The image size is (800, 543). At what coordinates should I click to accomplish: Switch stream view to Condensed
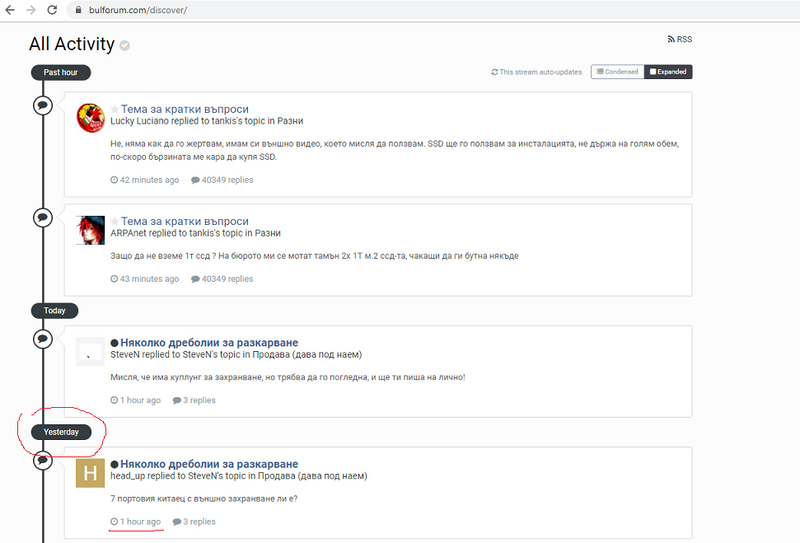coord(617,72)
